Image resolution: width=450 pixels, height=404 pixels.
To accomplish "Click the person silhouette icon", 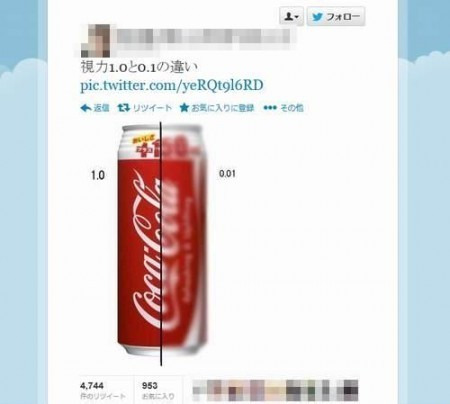I will [x=289, y=16].
